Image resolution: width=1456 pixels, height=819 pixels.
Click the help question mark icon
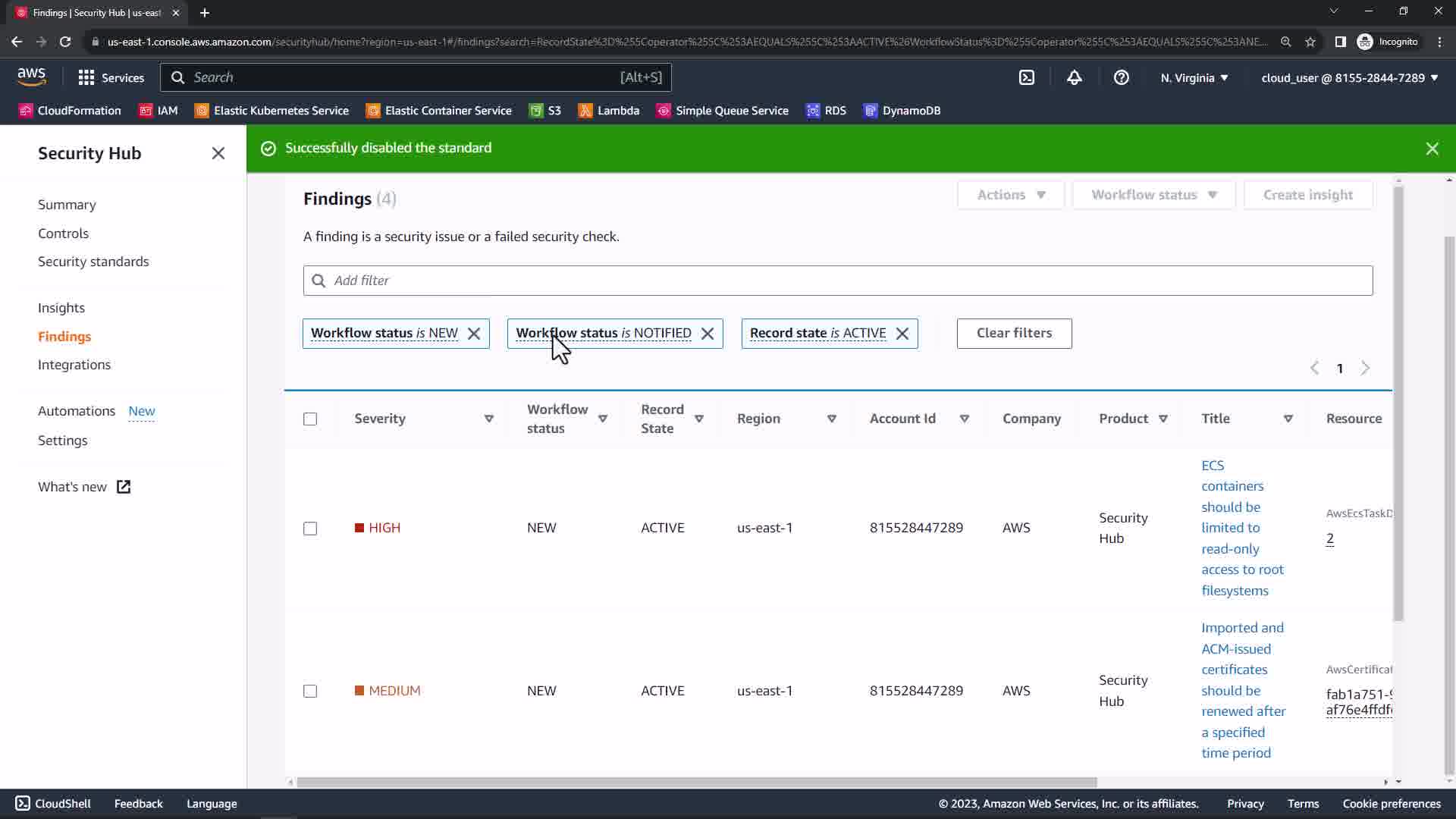(x=1121, y=77)
